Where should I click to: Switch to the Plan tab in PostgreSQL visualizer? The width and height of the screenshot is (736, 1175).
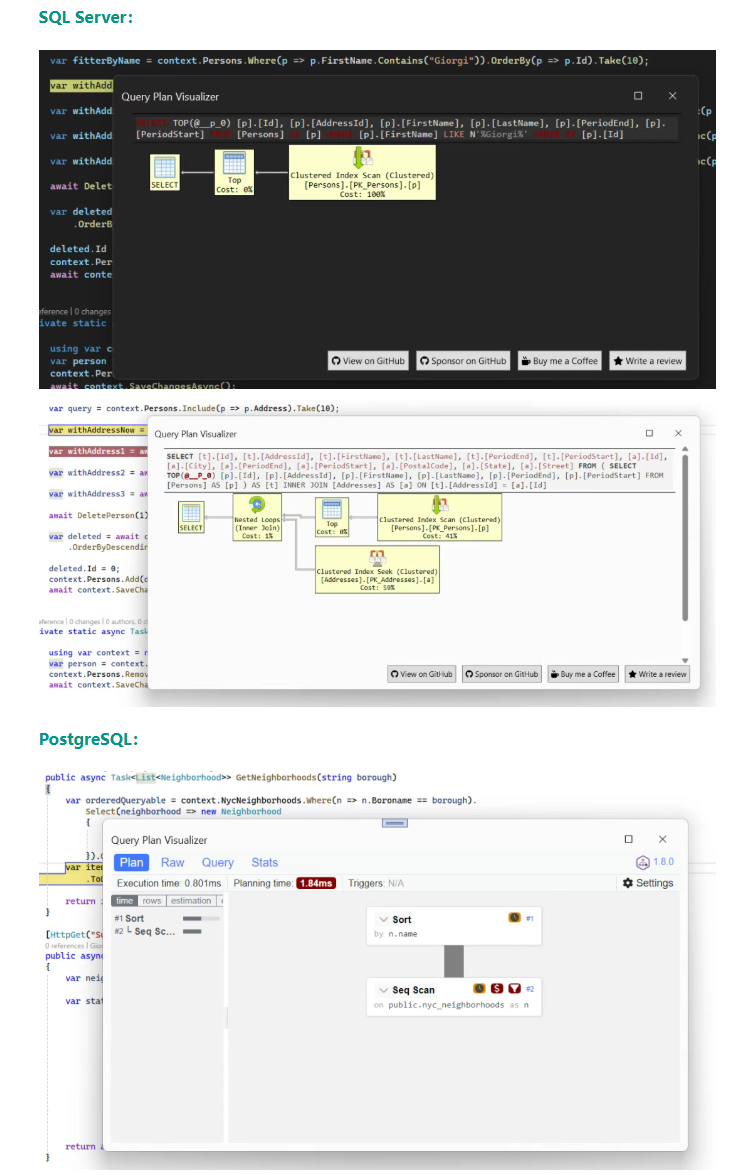pos(131,863)
